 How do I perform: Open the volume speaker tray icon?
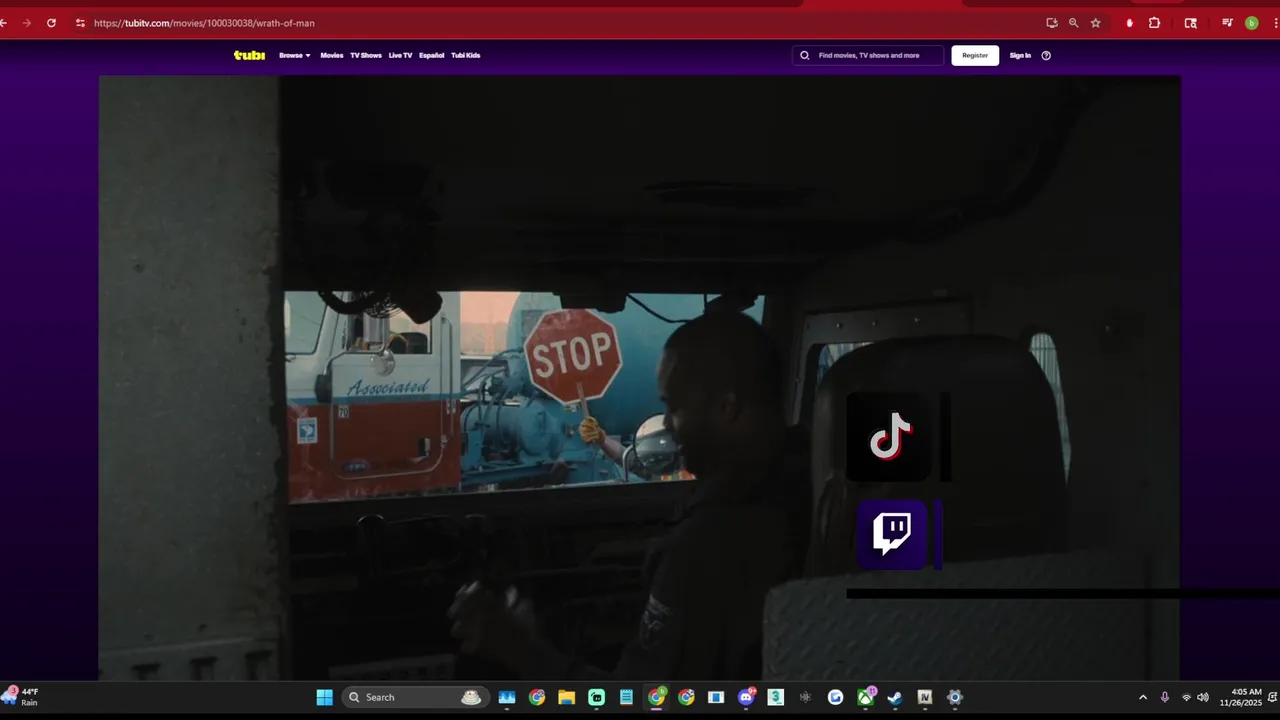click(x=1203, y=697)
